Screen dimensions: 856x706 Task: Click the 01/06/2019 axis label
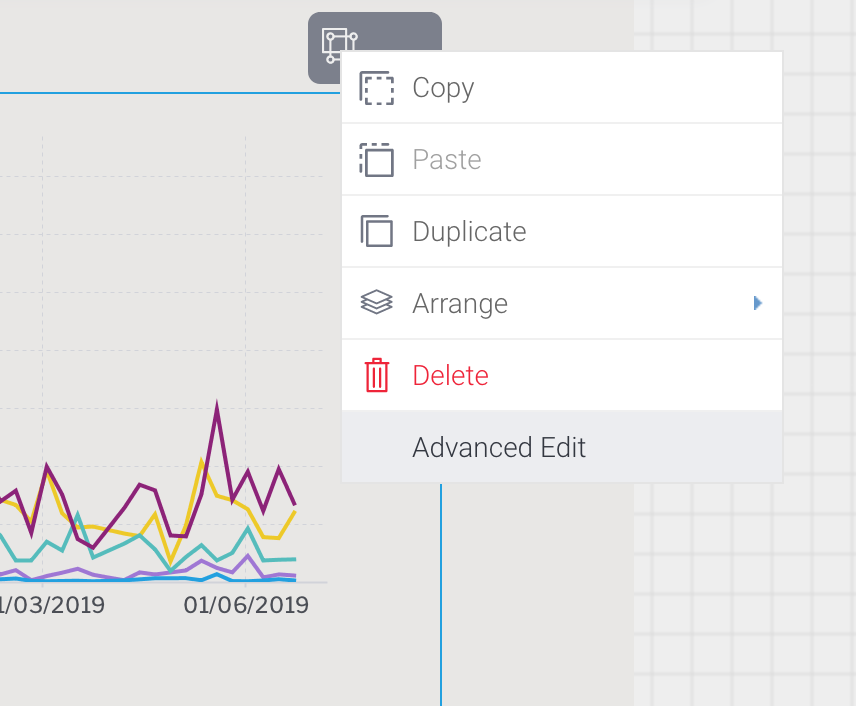[246, 606]
